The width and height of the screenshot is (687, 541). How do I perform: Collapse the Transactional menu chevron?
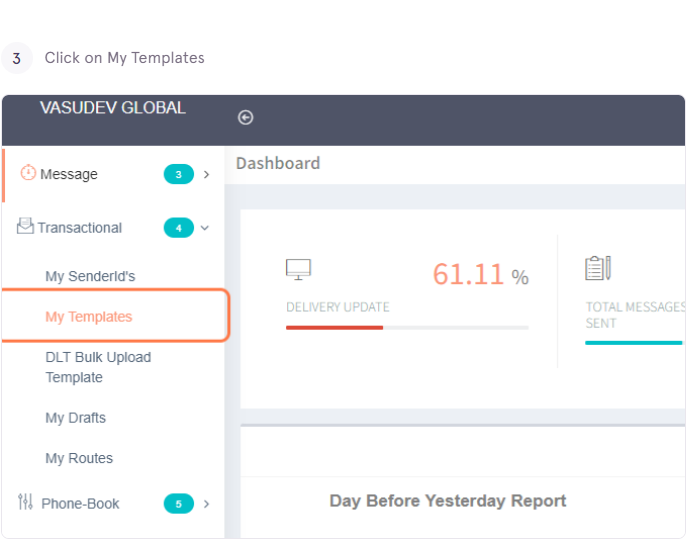[205, 228]
